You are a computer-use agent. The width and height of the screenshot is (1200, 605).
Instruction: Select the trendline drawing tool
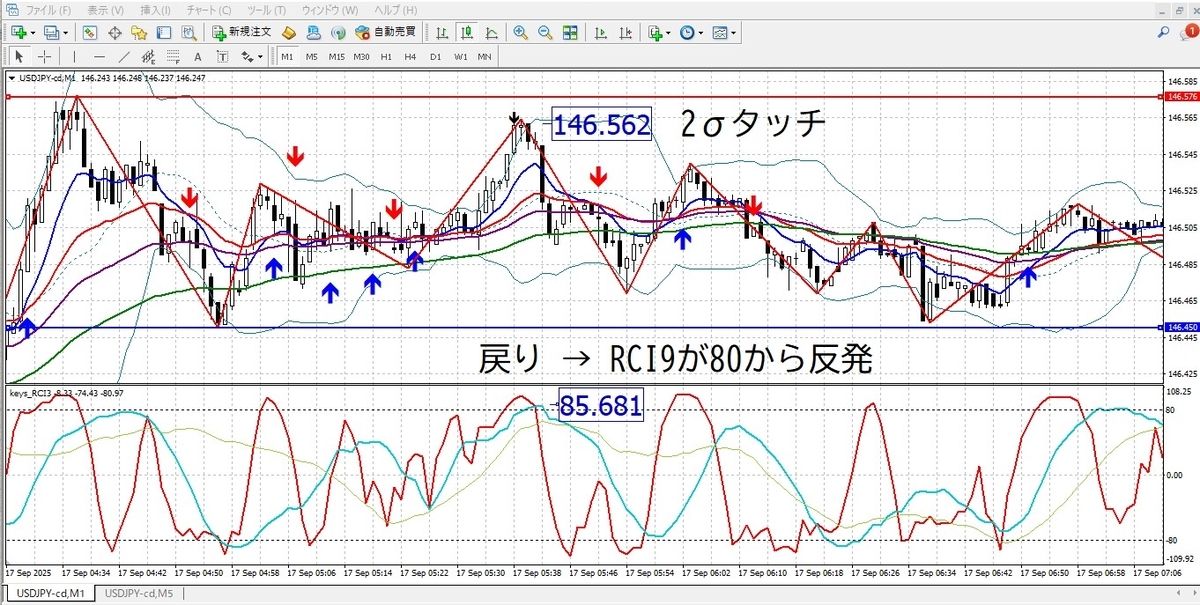[124, 57]
